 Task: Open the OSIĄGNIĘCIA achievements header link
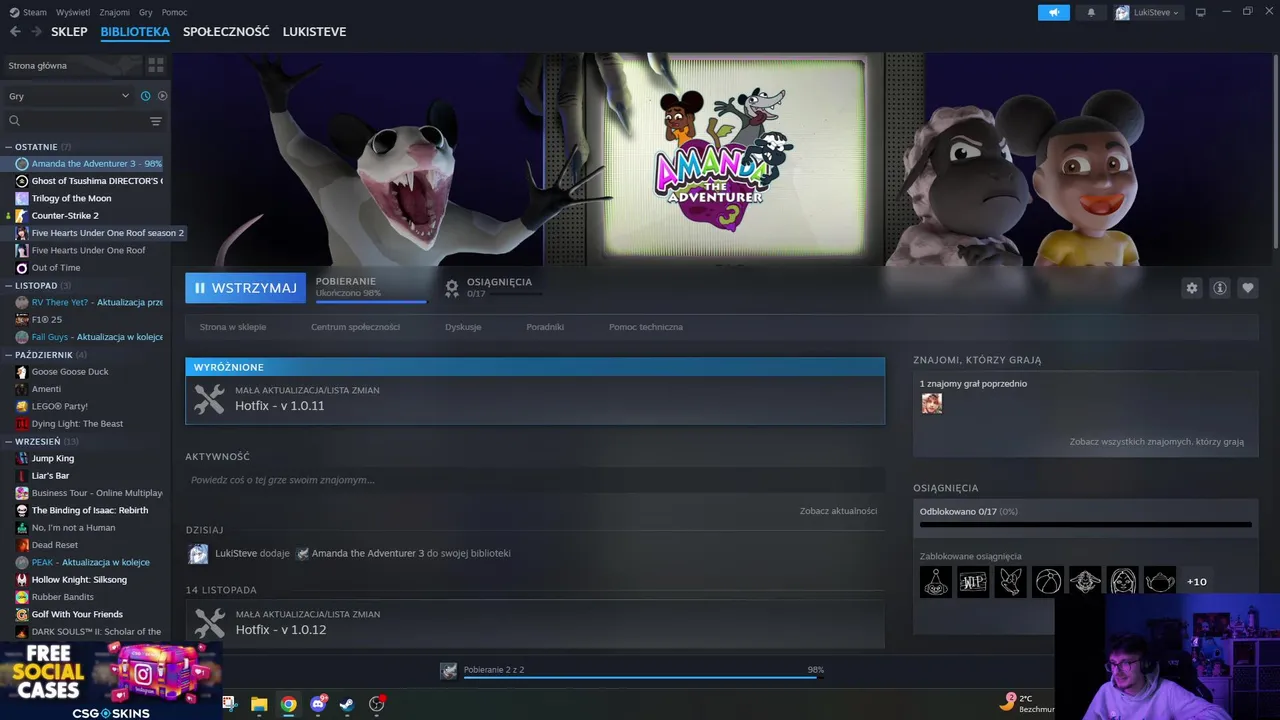[x=499, y=282]
